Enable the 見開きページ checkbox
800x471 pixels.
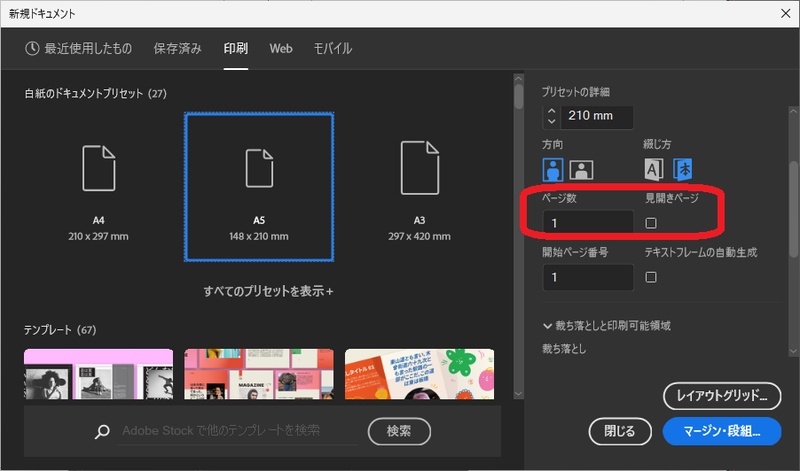click(x=651, y=223)
